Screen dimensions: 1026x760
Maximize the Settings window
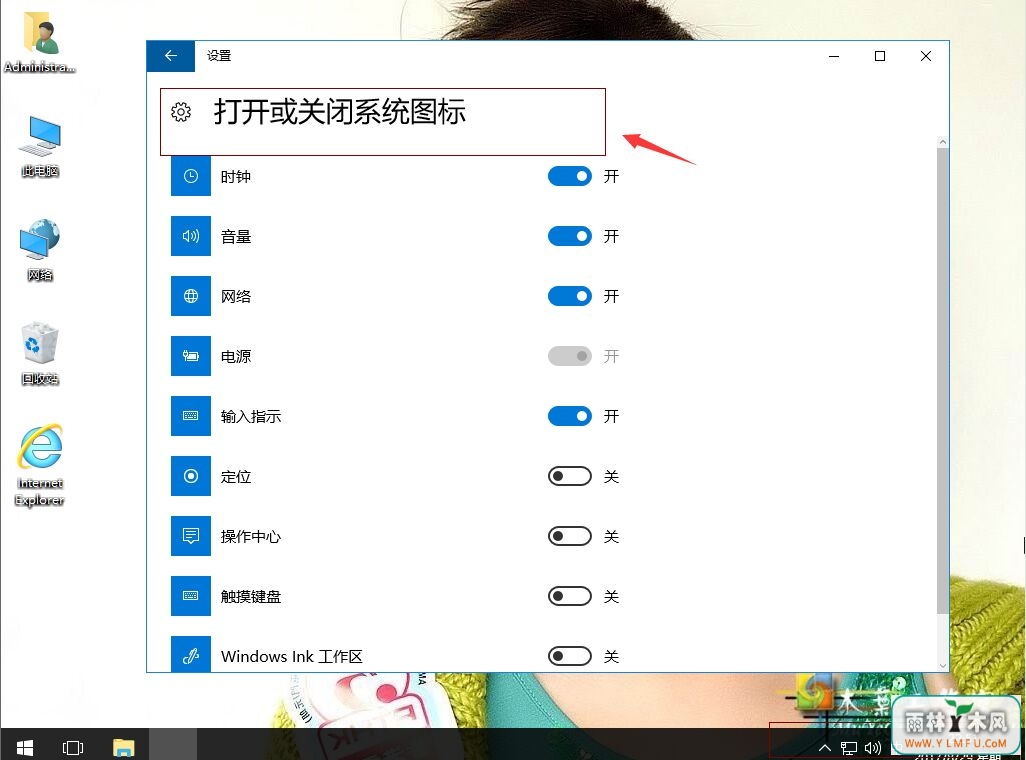pyautogui.click(x=880, y=56)
